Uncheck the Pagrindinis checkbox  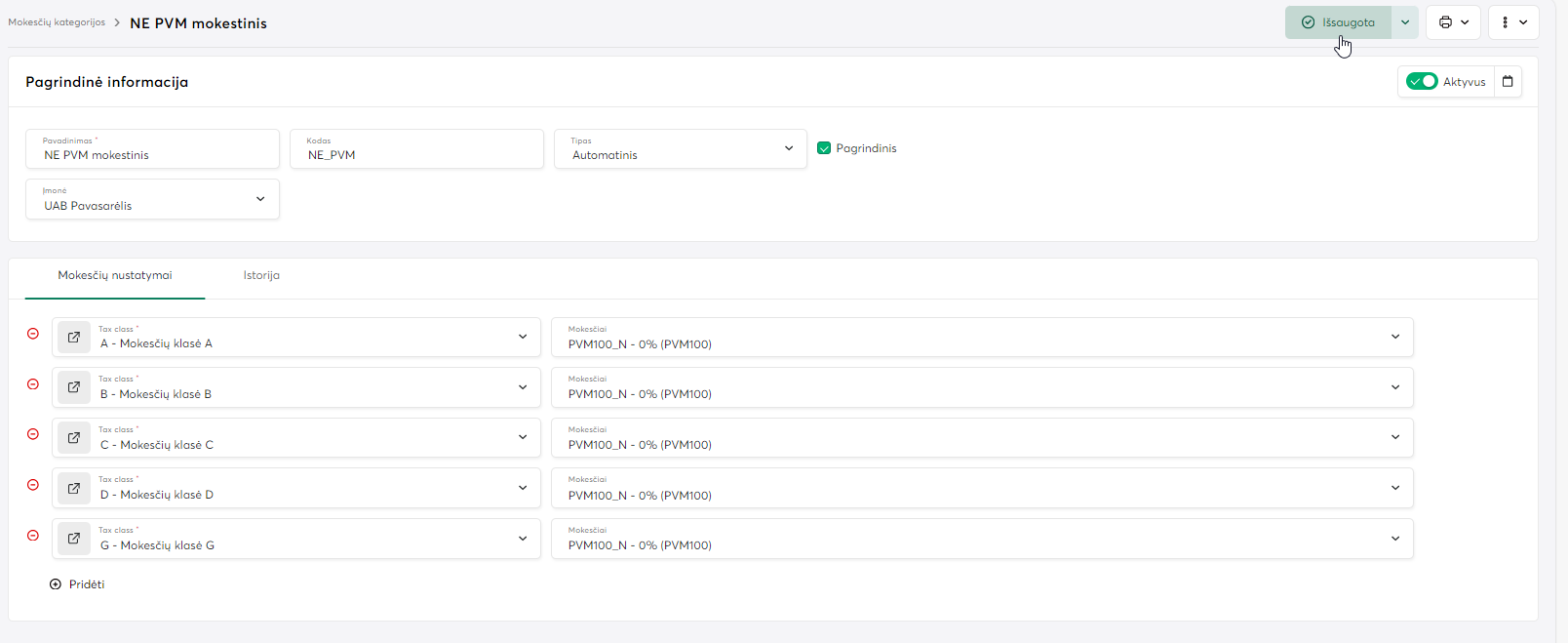click(x=824, y=148)
